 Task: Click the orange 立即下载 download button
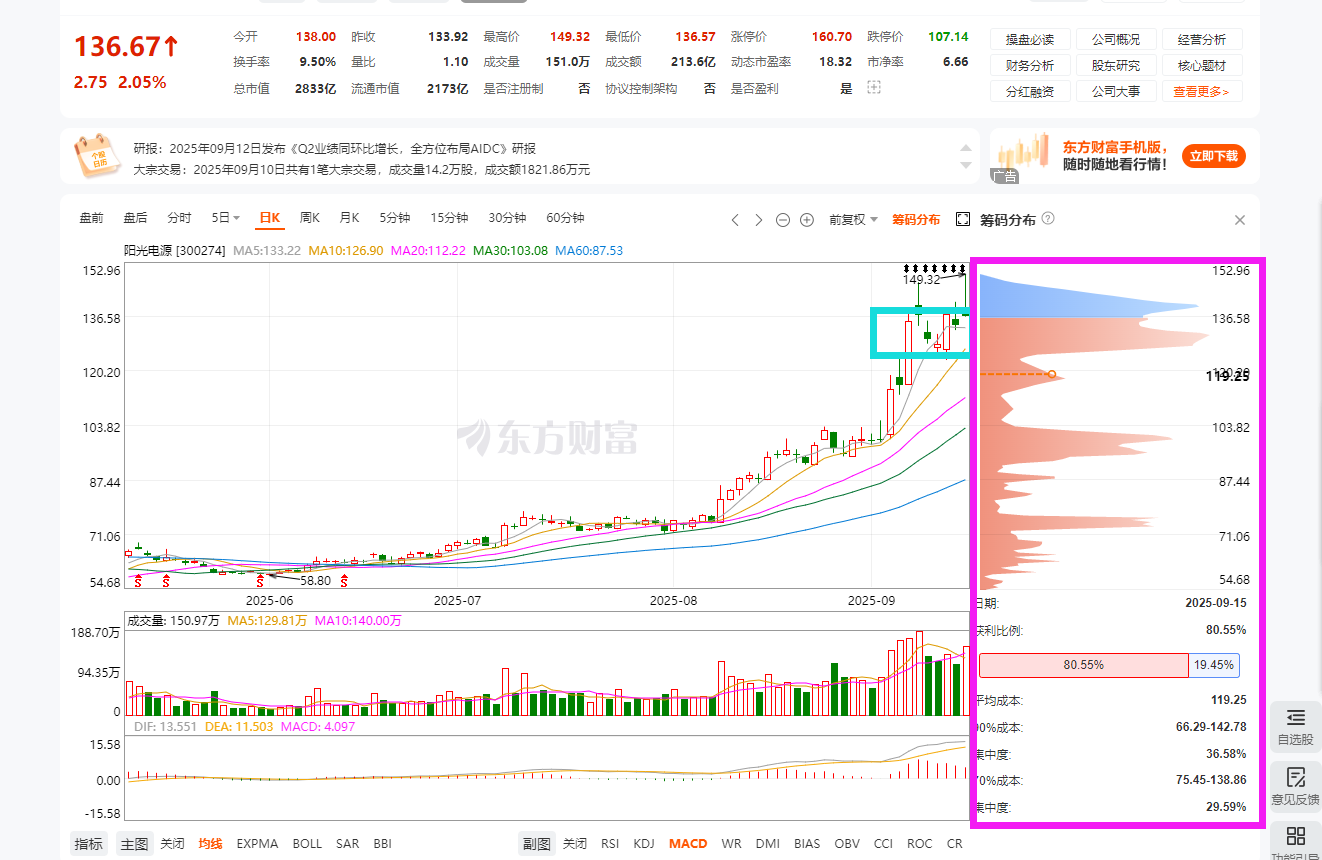point(1214,156)
